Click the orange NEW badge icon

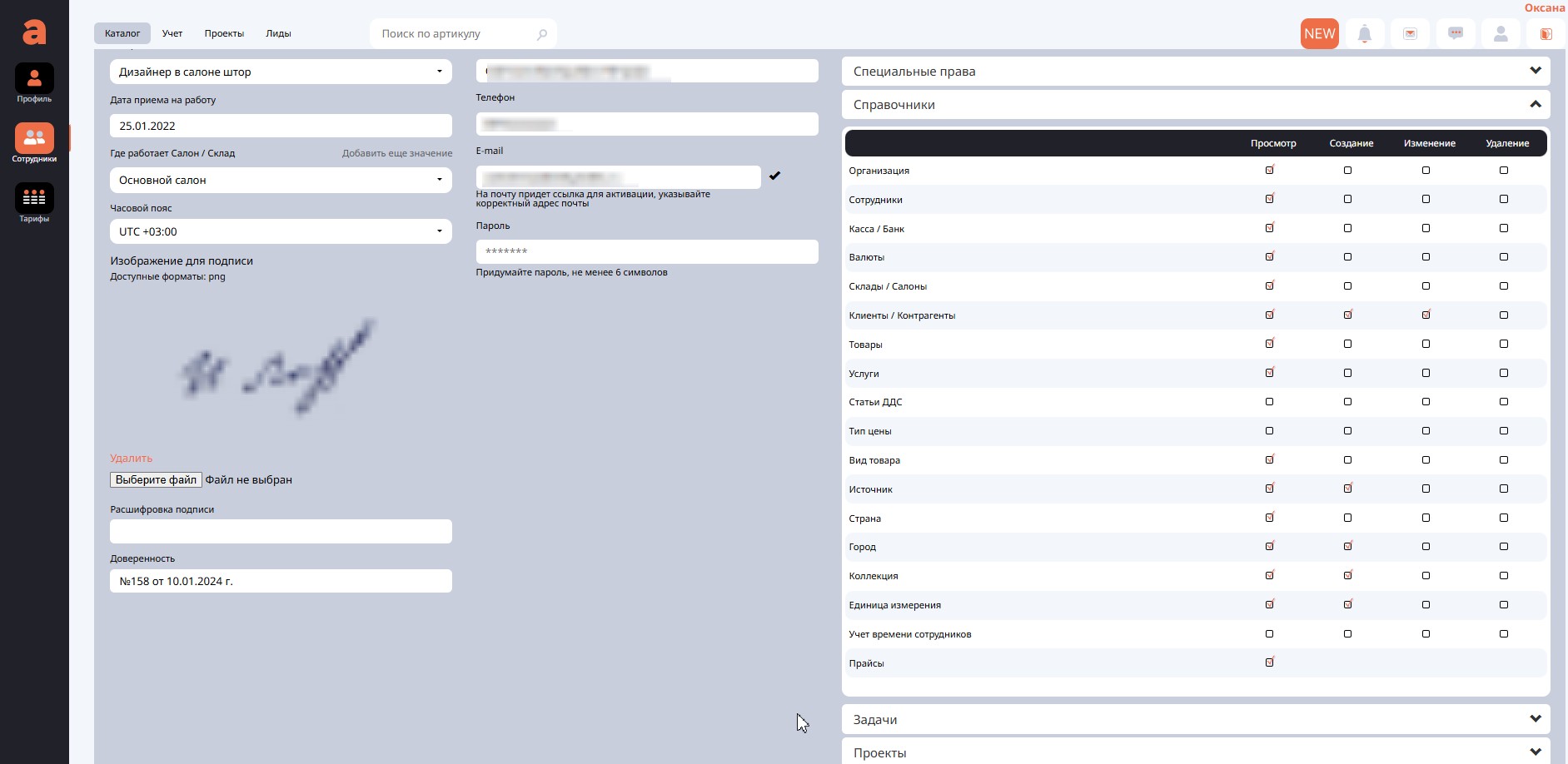point(1319,34)
